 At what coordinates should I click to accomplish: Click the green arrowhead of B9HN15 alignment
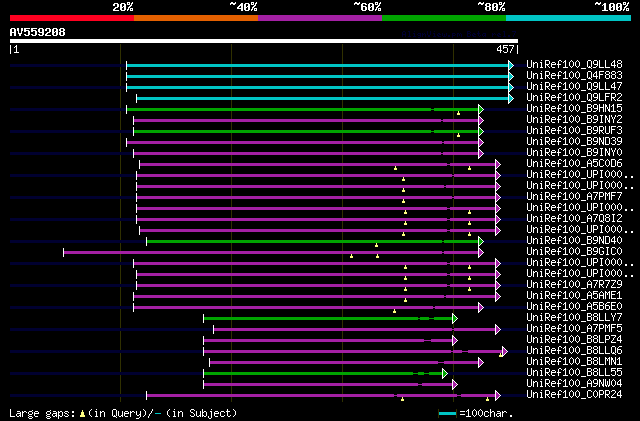tap(481, 109)
